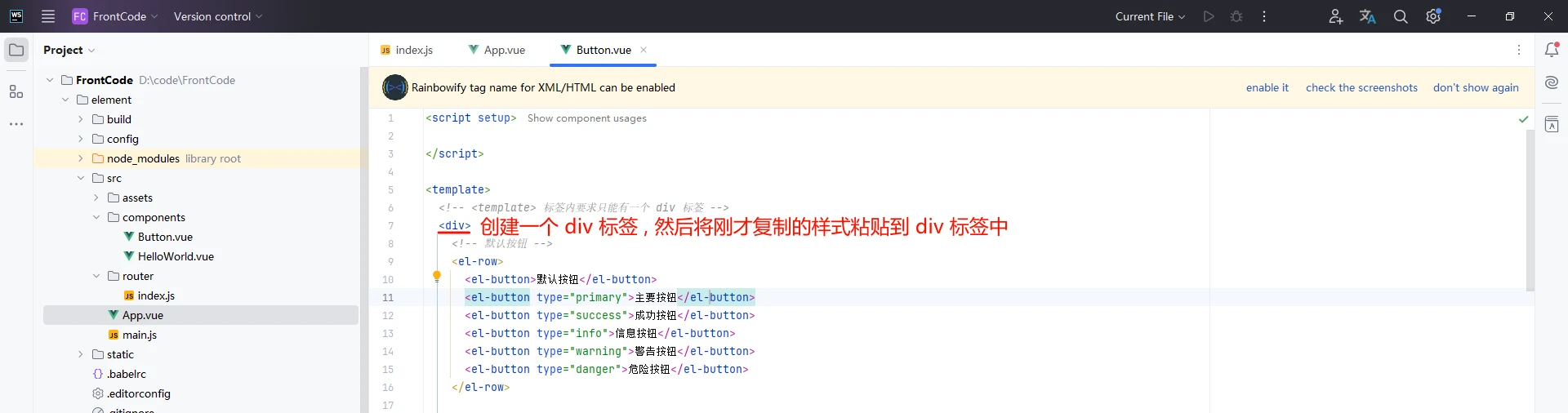Select HelloWorld.vue in project tree
Image resolution: width=1568 pixels, height=413 pixels.
pyautogui.click(x=175, y=256)
